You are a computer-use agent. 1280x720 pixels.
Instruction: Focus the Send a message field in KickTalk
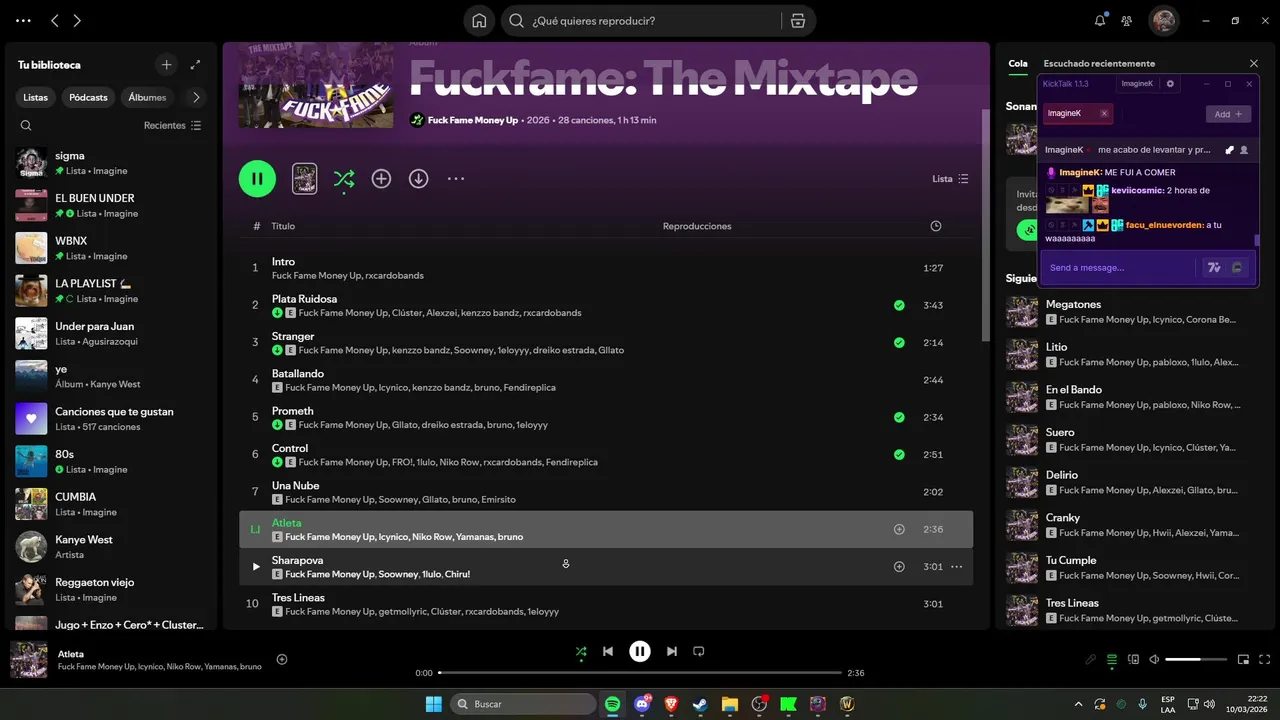[x=1118, y=268]
